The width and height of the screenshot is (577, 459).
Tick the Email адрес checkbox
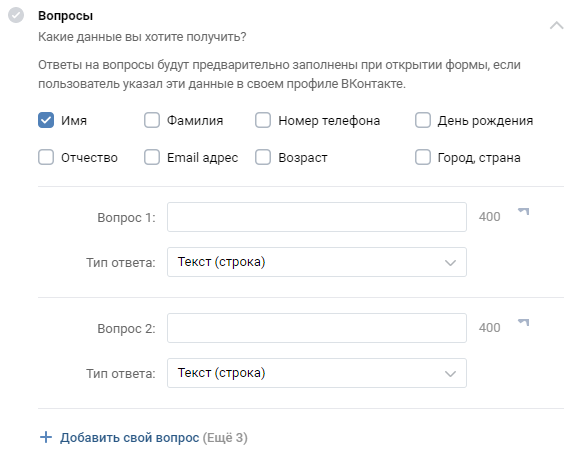tap(152, 157)
